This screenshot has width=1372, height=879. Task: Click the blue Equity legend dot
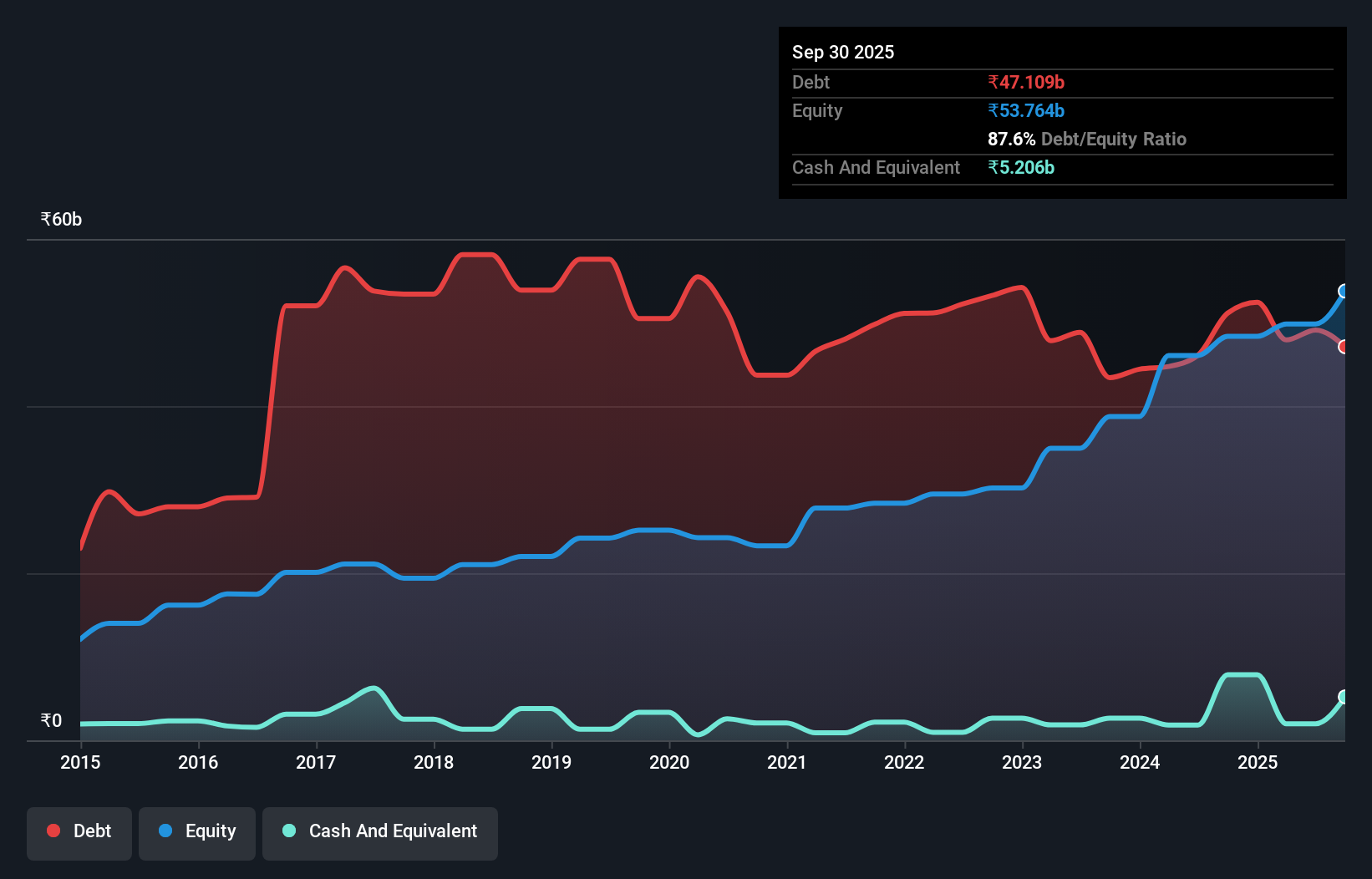pos(165,831)
